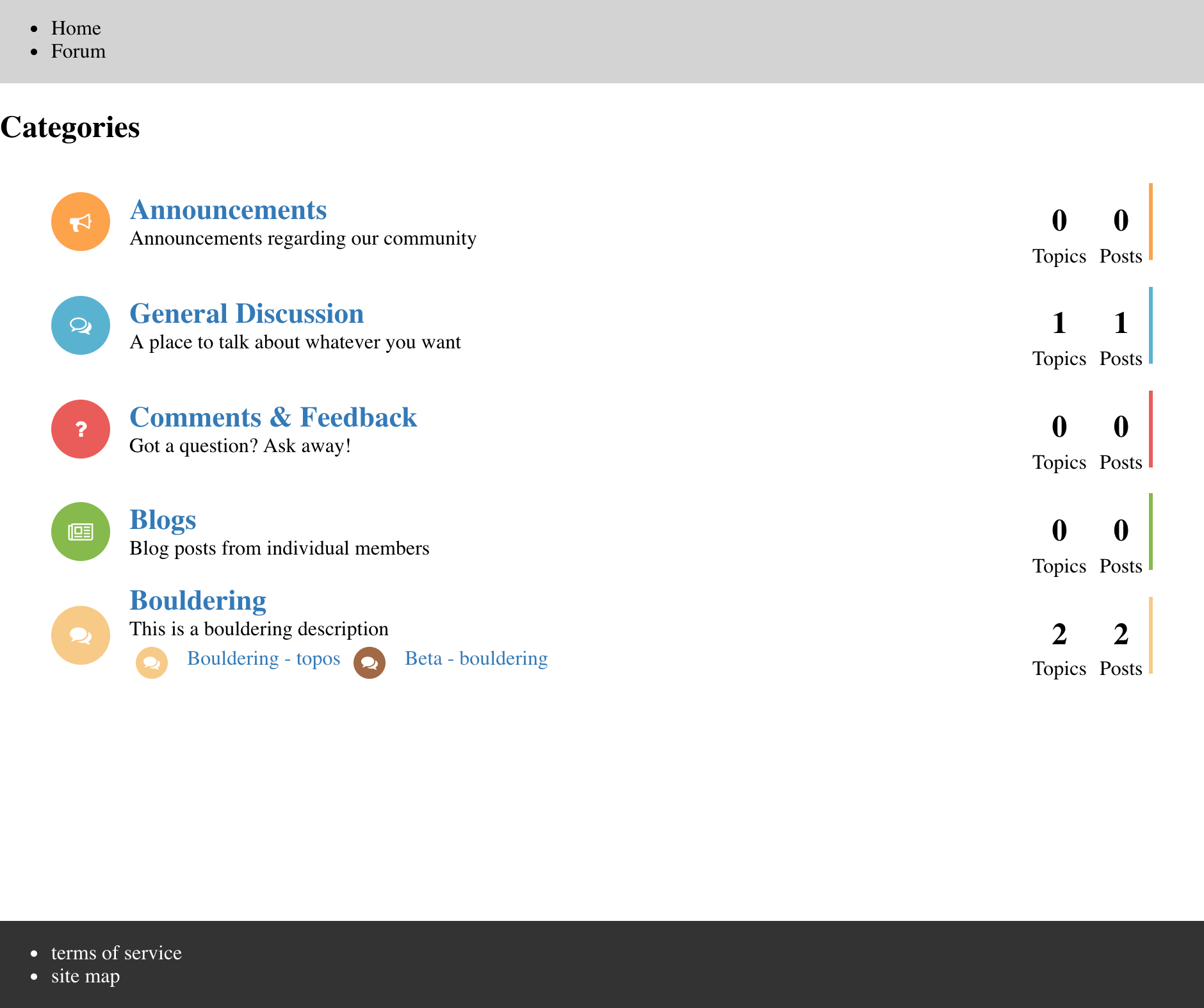The height and width of the screenshot is (1008, 1204).
Task: Open the Blogs category
Action: click(x=163, y=520)
